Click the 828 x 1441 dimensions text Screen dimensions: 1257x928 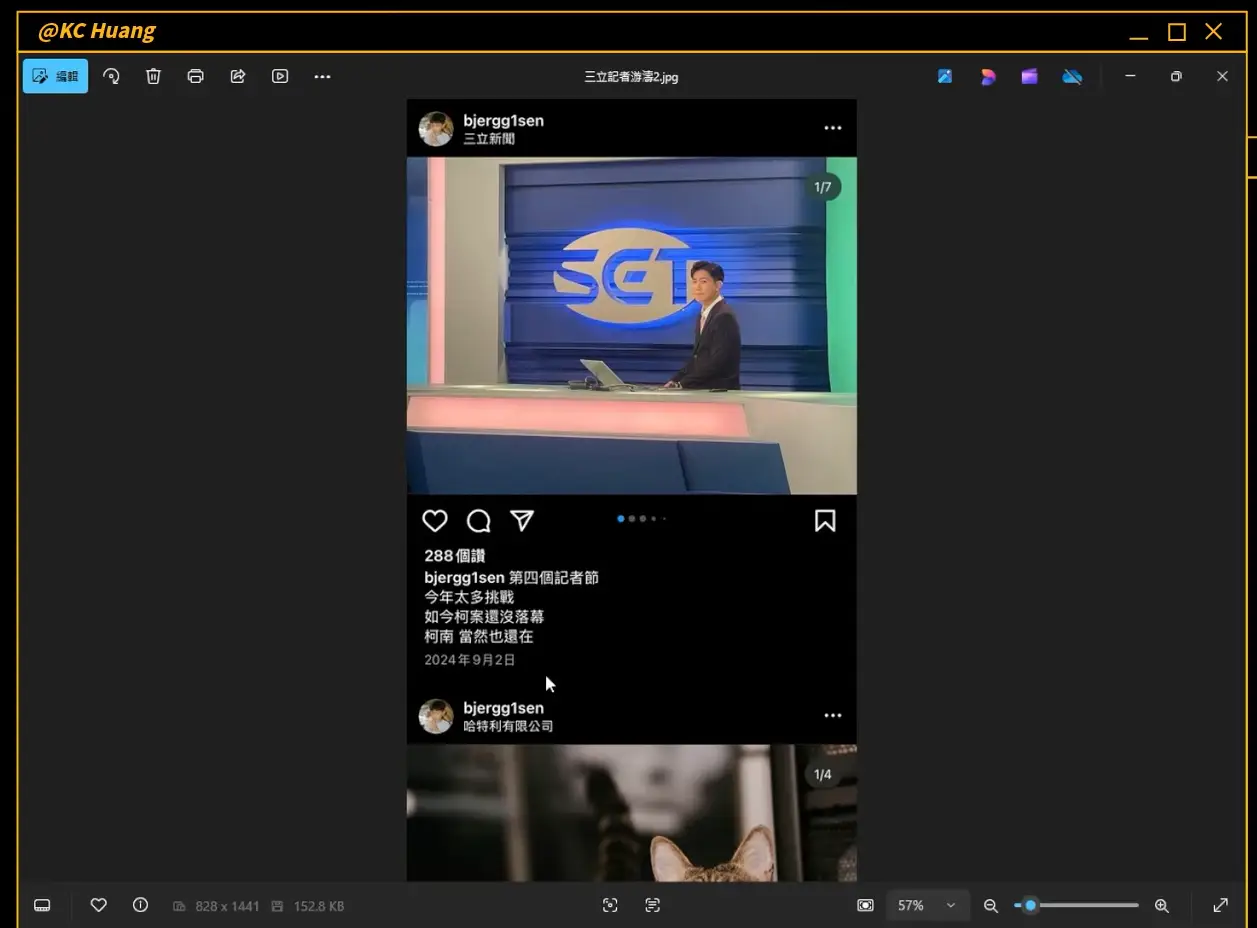point(227,906)
